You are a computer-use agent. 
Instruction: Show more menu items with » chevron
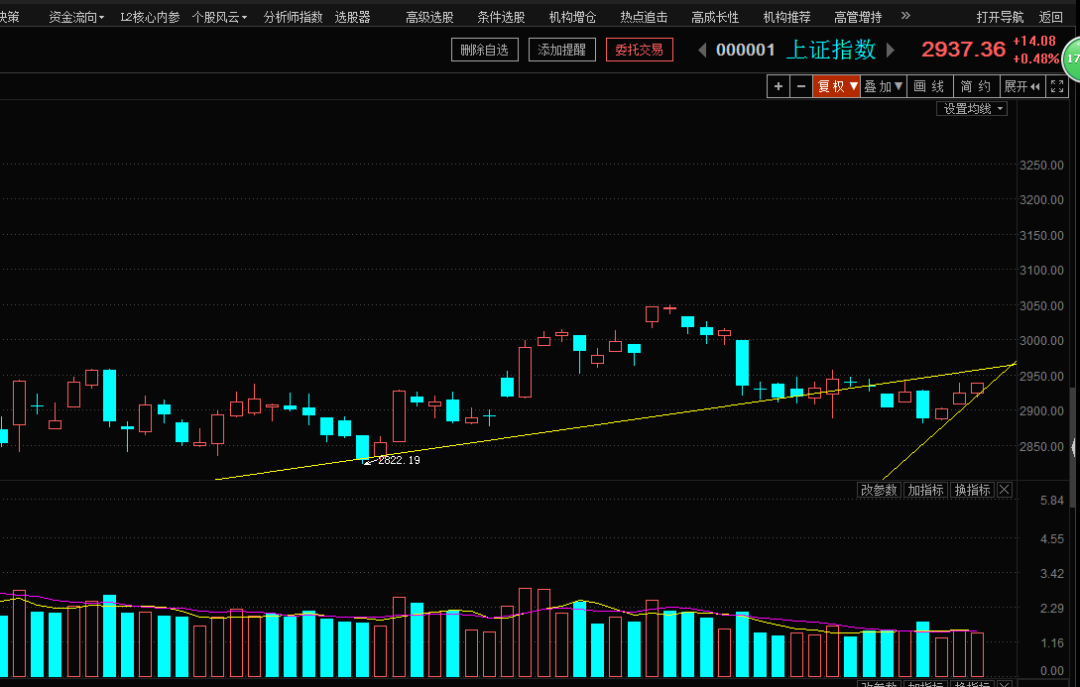pyautogui.click(x=906, y=16)
